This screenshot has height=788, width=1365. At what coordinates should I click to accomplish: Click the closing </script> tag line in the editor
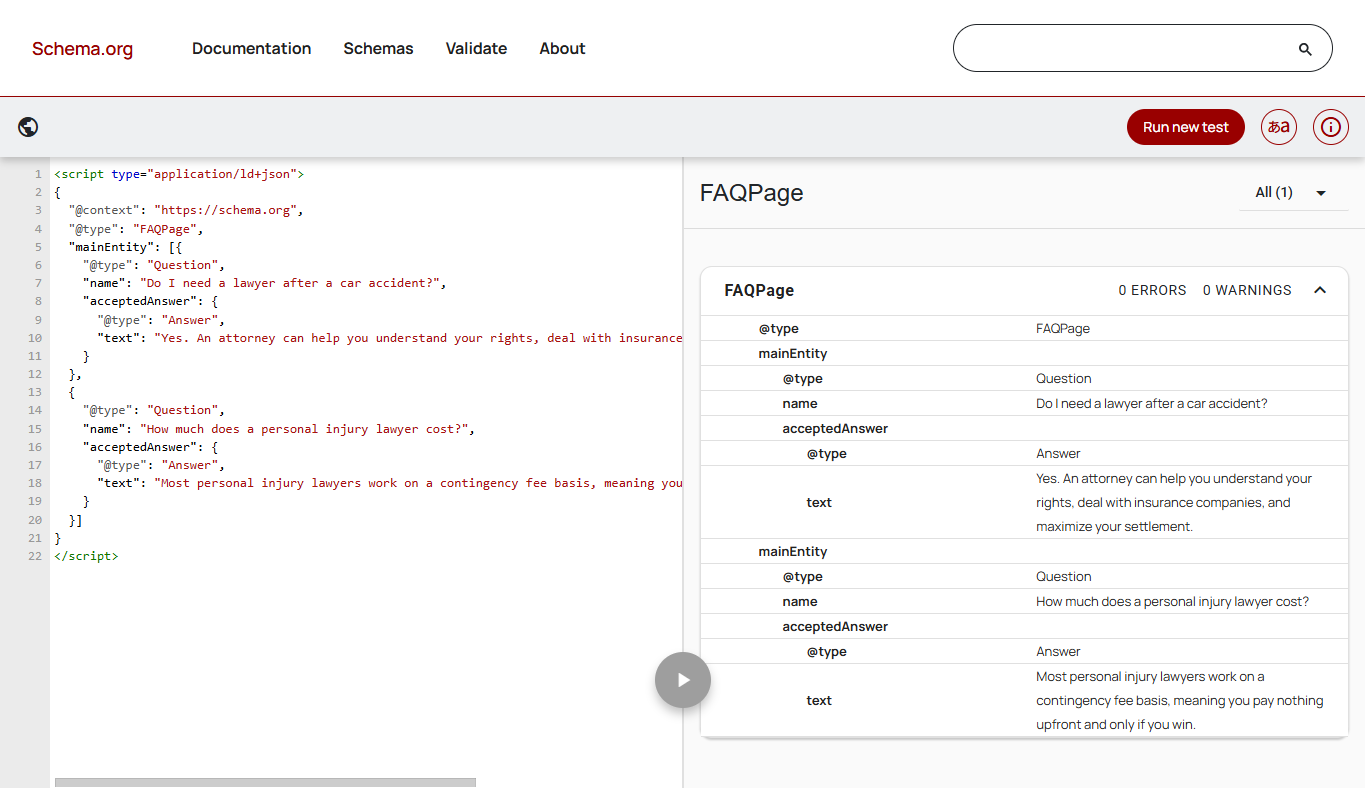point(86,556)
